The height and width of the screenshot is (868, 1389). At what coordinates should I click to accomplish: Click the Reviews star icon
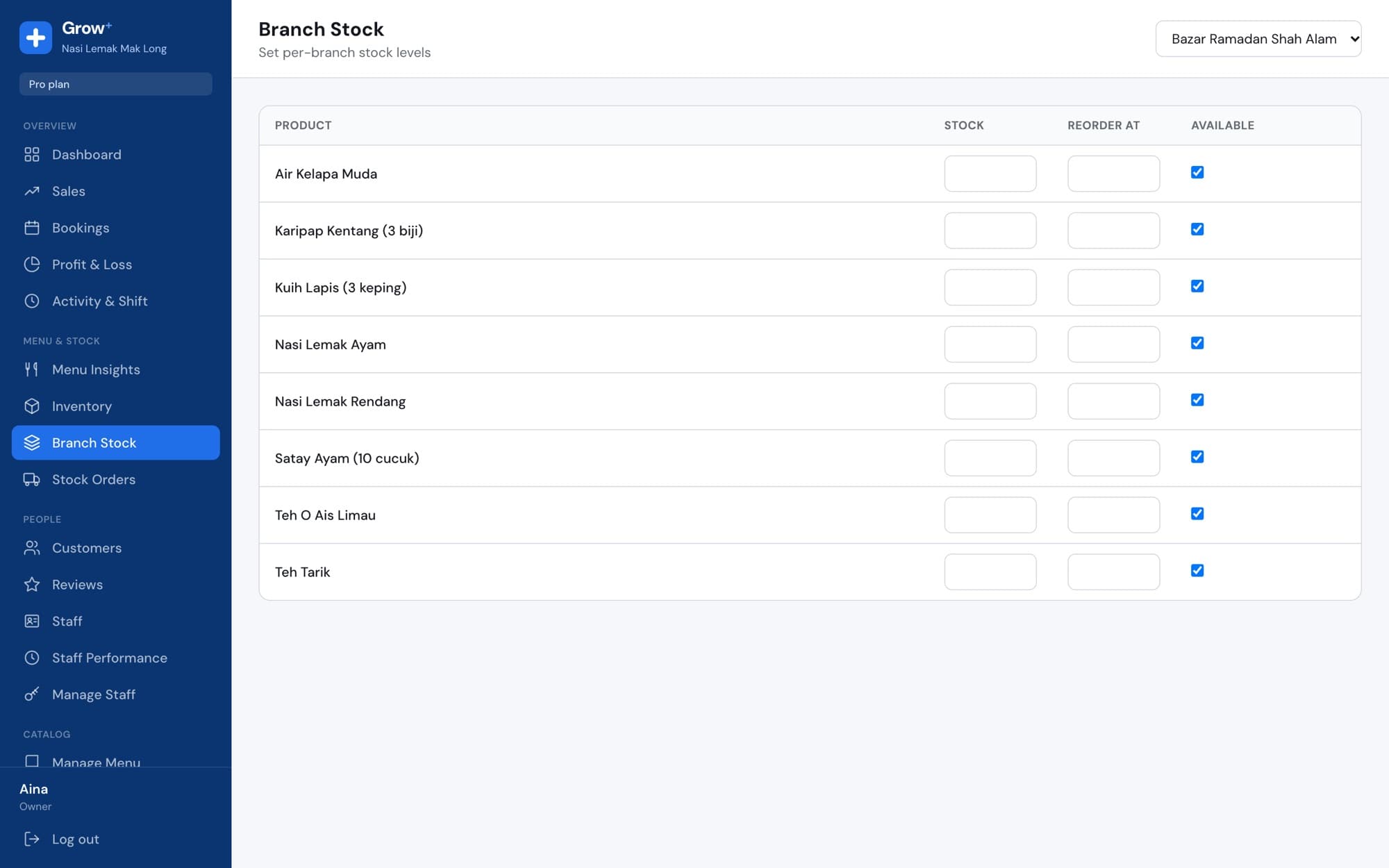32,585
